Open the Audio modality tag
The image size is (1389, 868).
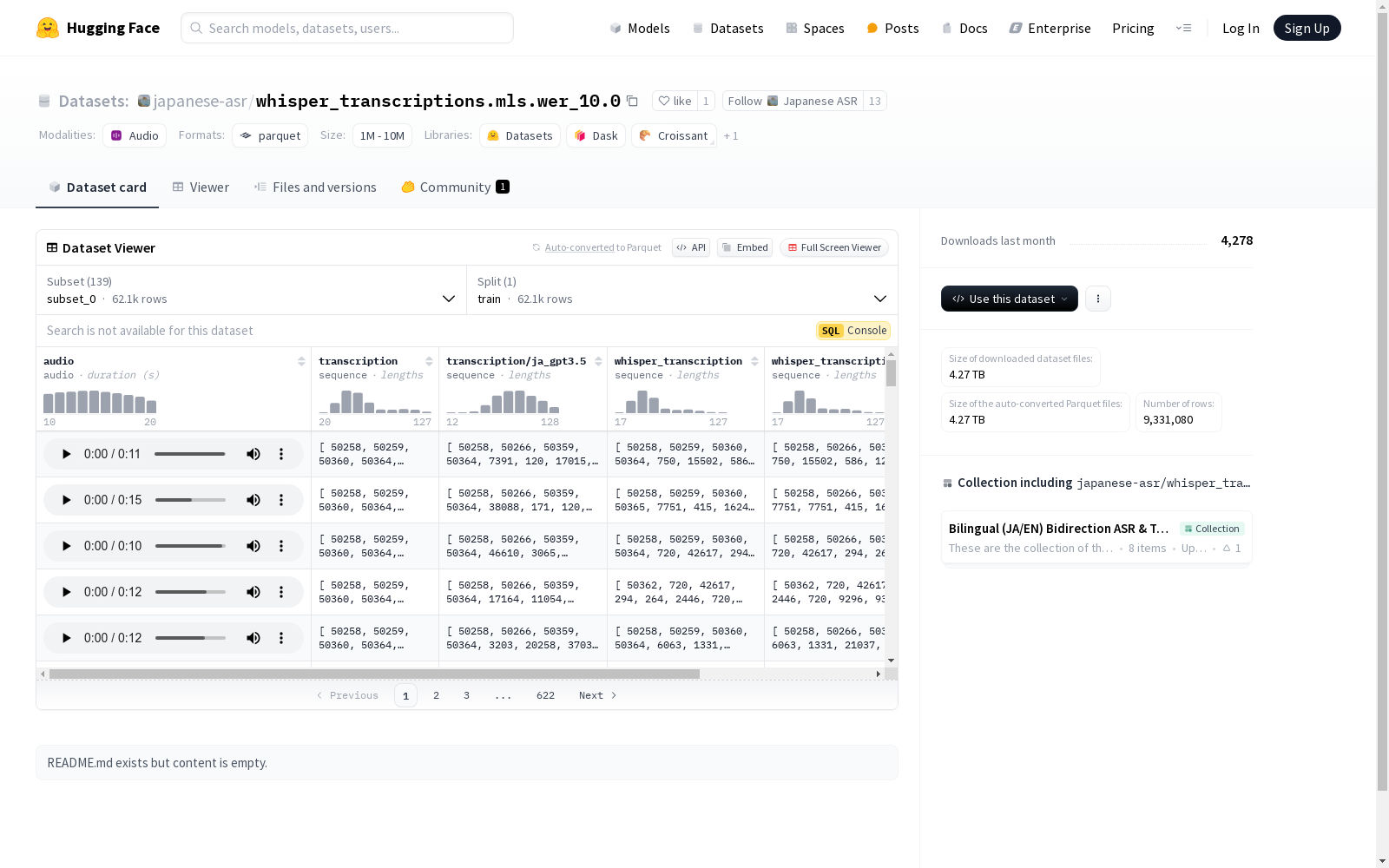click(135, 135)
